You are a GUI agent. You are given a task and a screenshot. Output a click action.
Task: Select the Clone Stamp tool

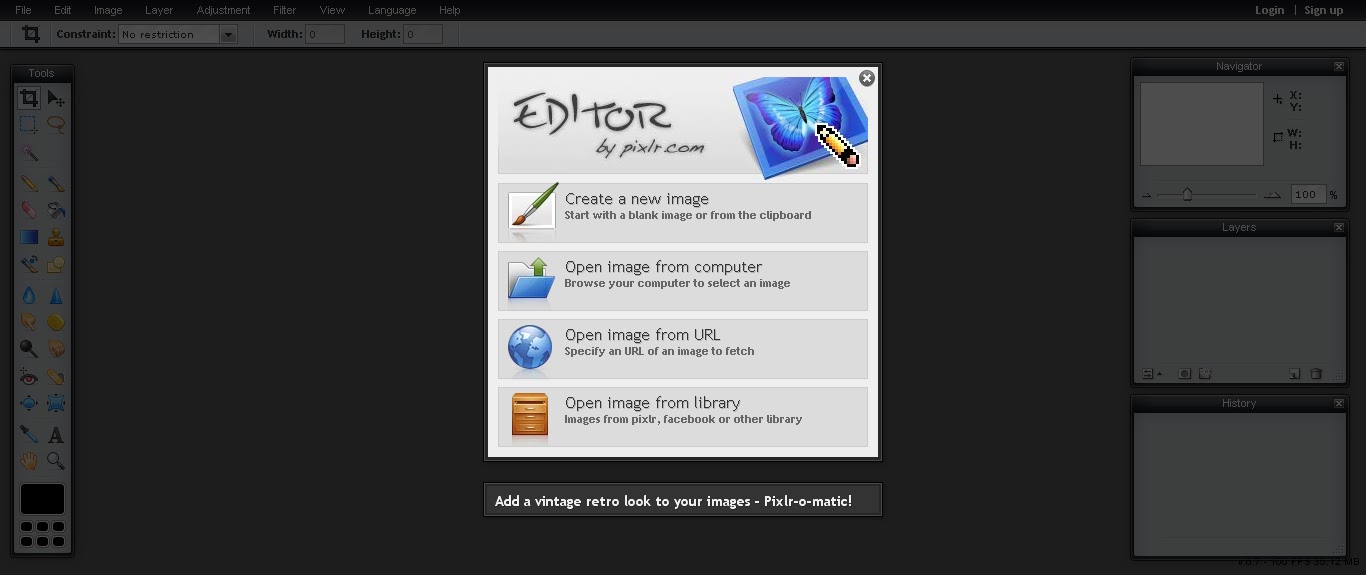pos(56,238)
